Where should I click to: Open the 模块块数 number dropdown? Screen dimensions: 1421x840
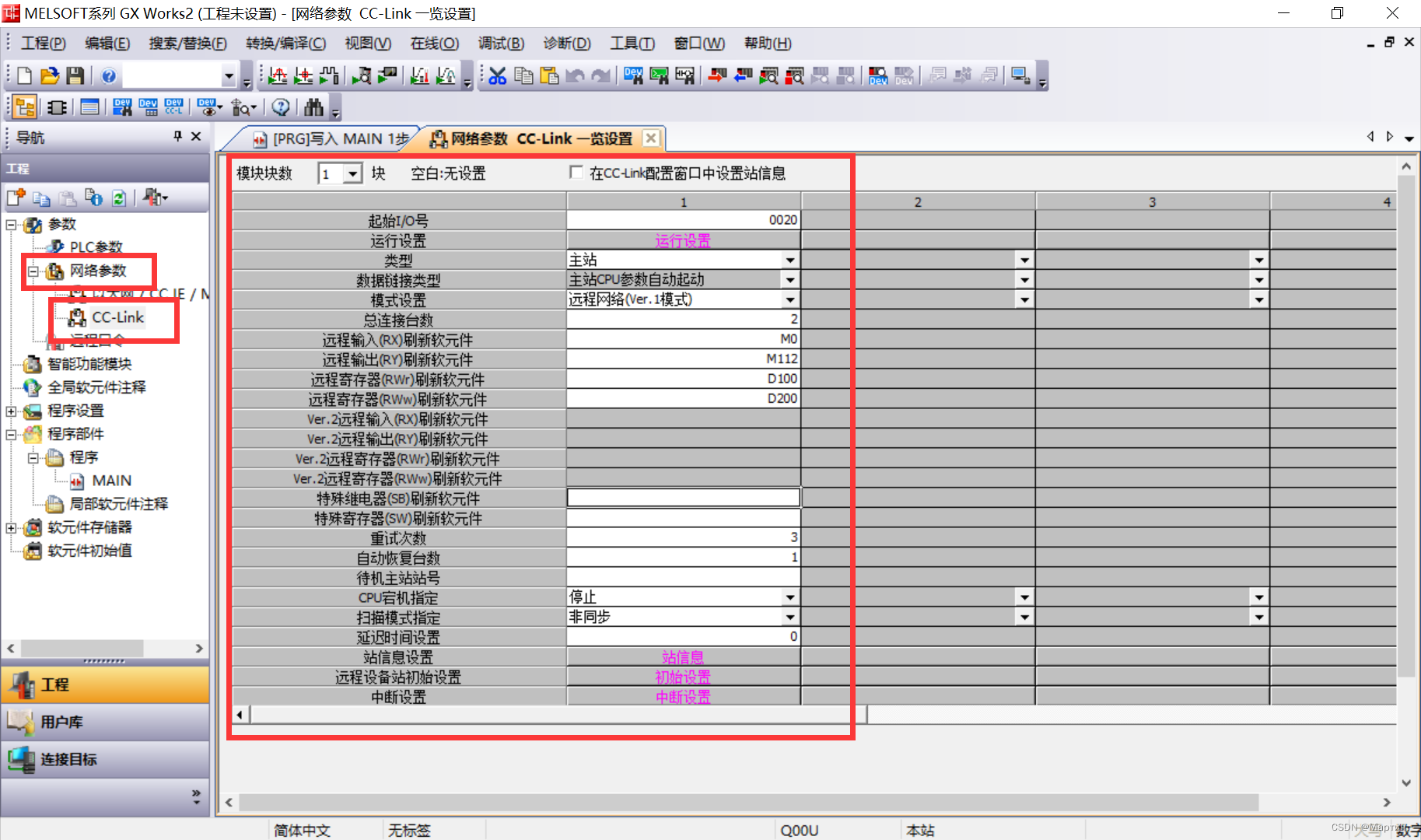click(x=353, y=173)
